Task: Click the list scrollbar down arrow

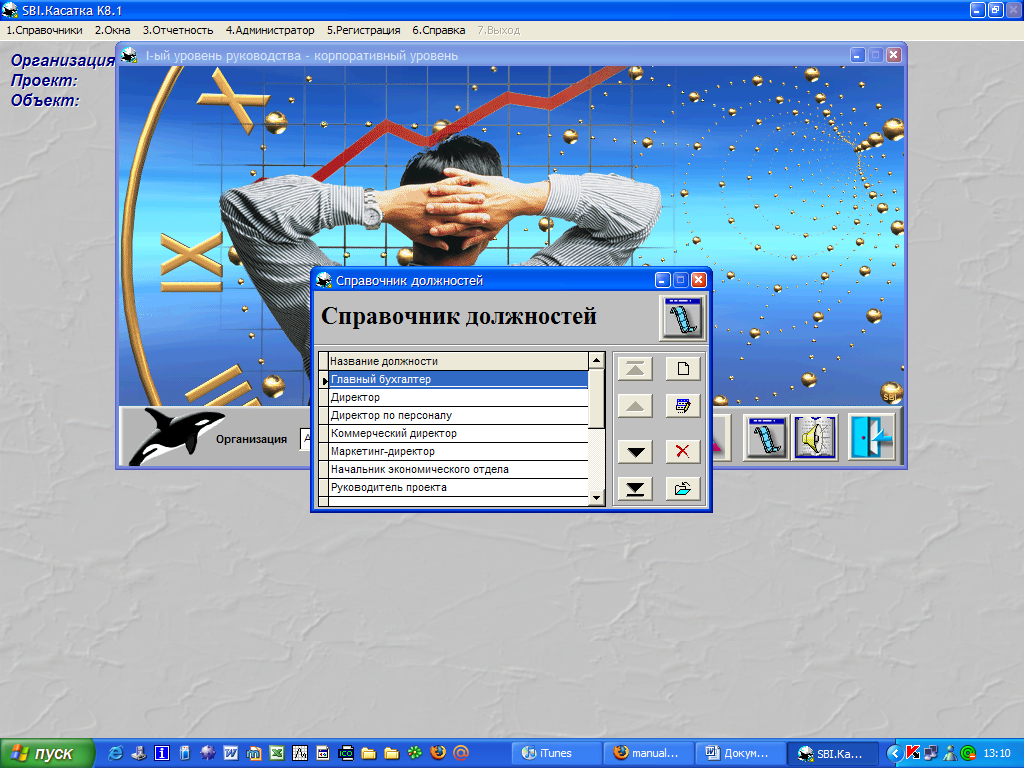Action: [596, 498]
